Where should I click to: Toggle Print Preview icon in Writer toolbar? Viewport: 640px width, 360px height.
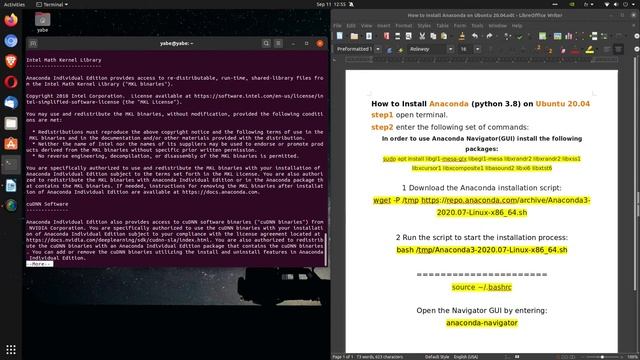point(409,36)
